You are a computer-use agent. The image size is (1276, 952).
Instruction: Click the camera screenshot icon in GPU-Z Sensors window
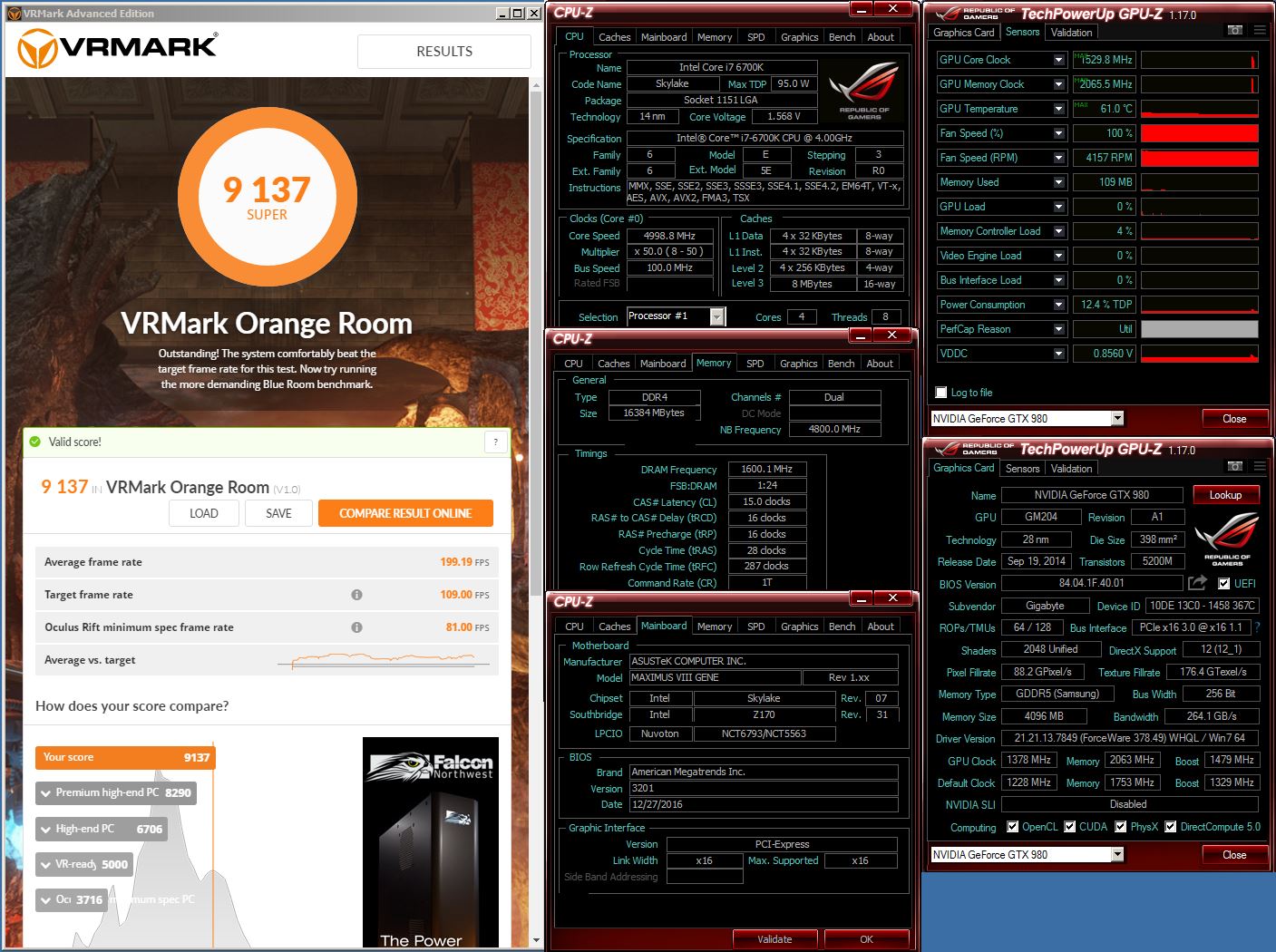click(x=1235, y=31)
